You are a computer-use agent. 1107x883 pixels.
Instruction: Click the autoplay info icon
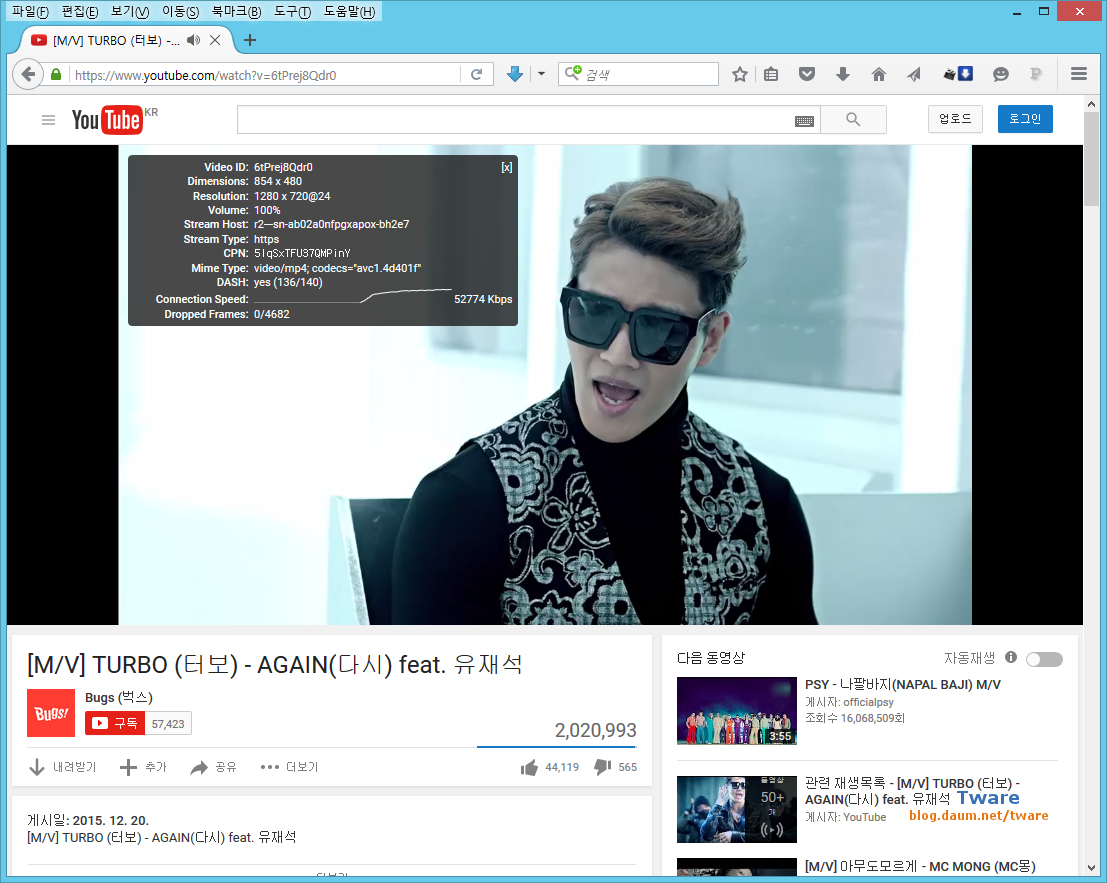pyautogui.click(x=1011, y=657)
